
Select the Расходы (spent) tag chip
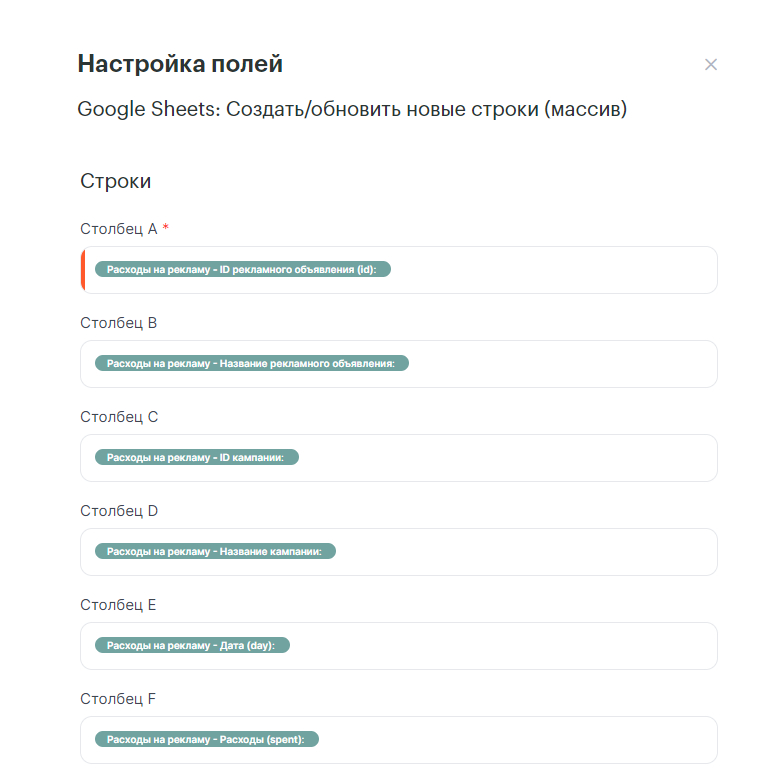pyautogui.click(x=207, y=740)
